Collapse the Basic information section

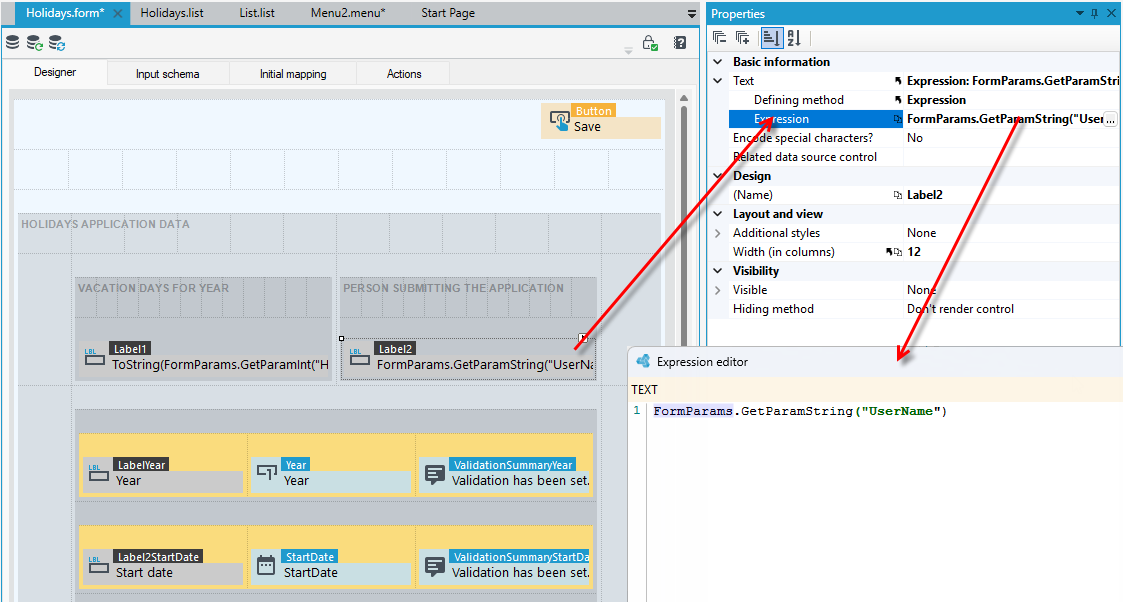(718, 62)
